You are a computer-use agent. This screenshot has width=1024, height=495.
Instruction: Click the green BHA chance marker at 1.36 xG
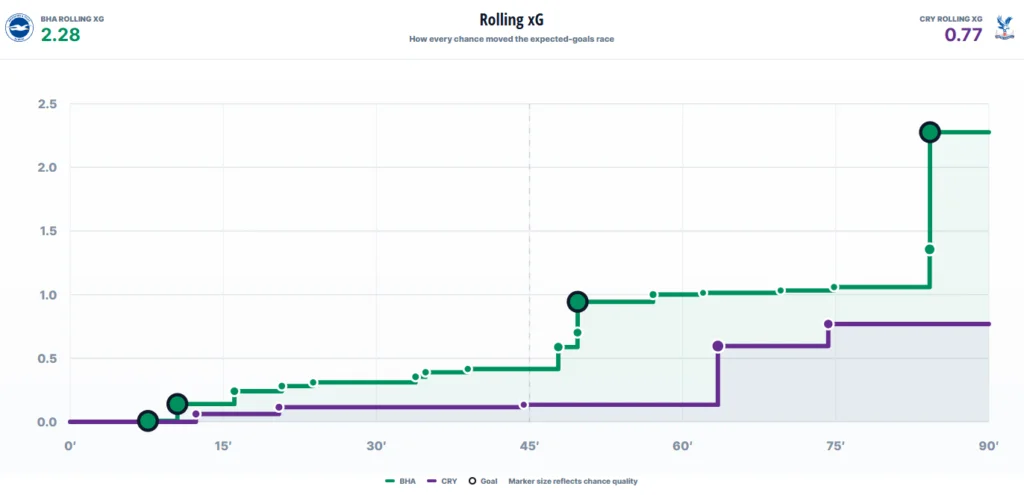click(x=929, y=249)
